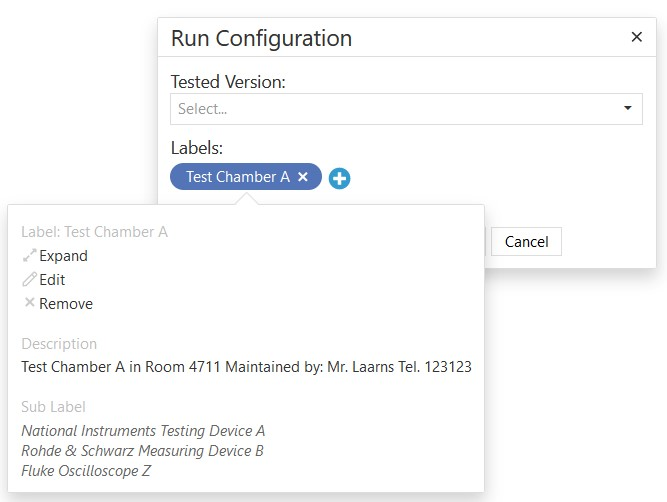667x502 pixels.
Task: Open the Tested Version dropdown arrow
Action: click(x=627, y=108)
